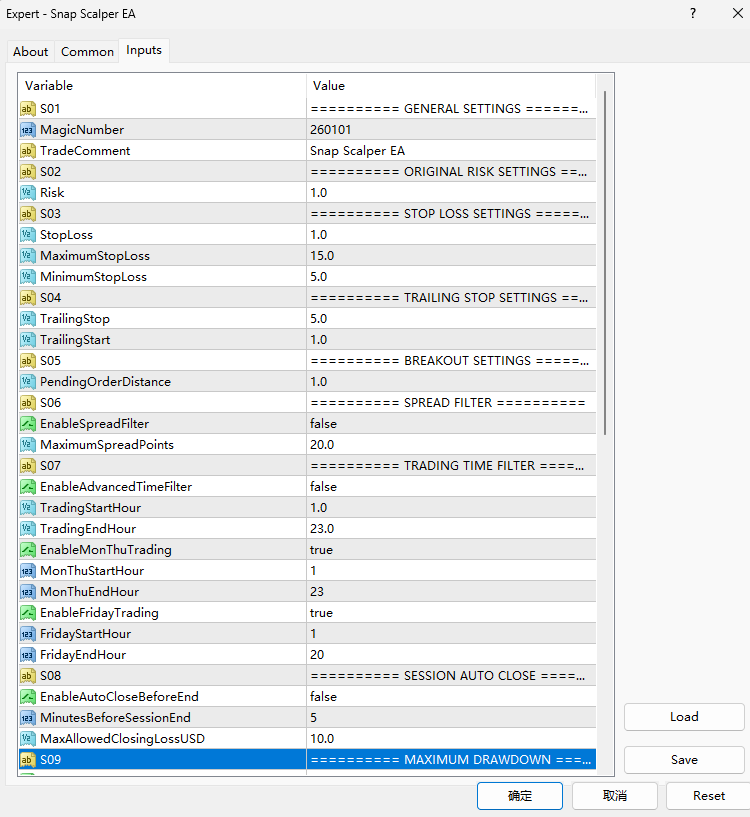Select the EnableMonThuTrading value true
This screenshot has width=750, height=817.
point(321,550)
